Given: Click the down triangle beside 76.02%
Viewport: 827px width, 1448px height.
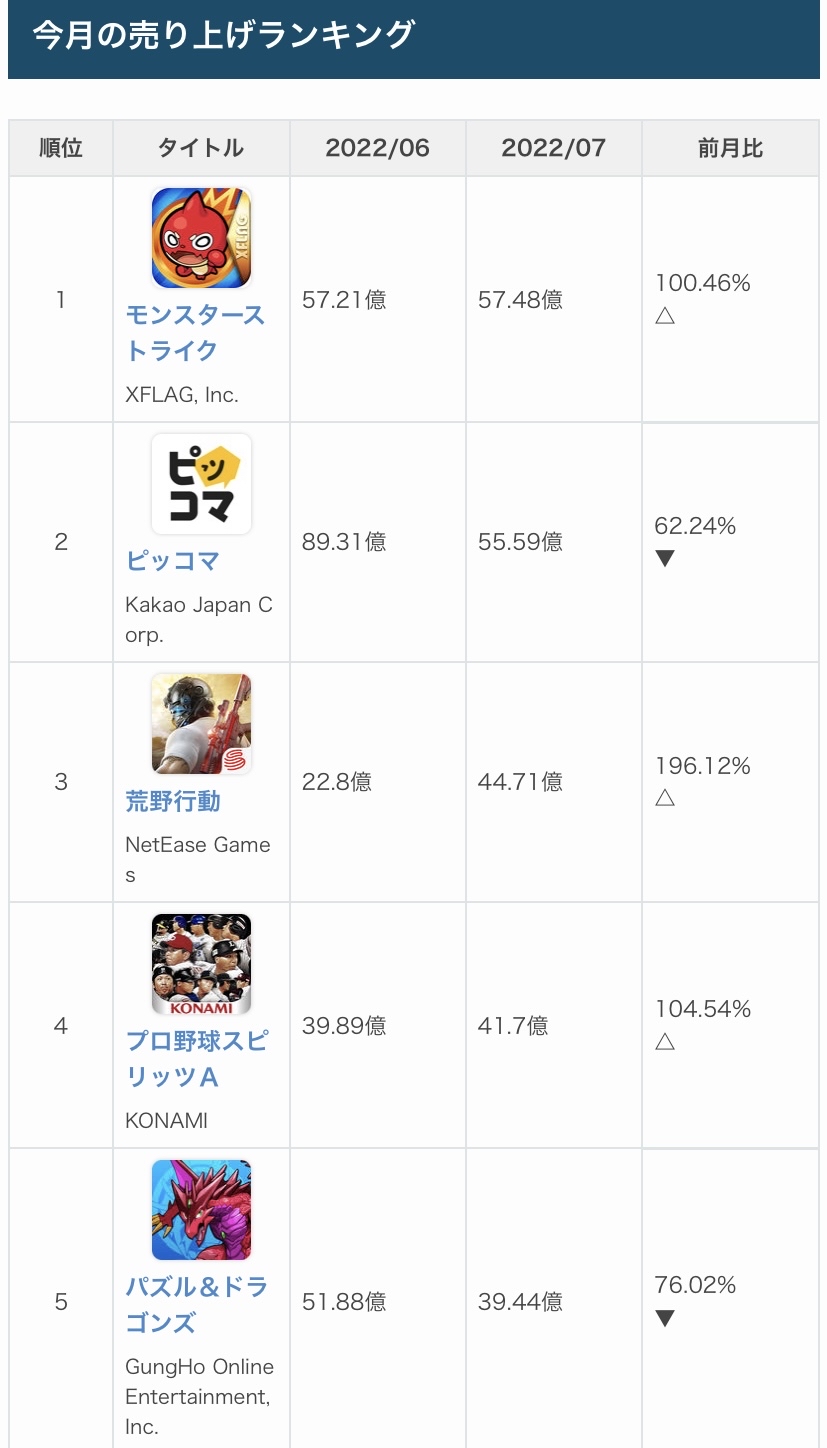Looking at the screenshot, I should (x=665, y=1318).
